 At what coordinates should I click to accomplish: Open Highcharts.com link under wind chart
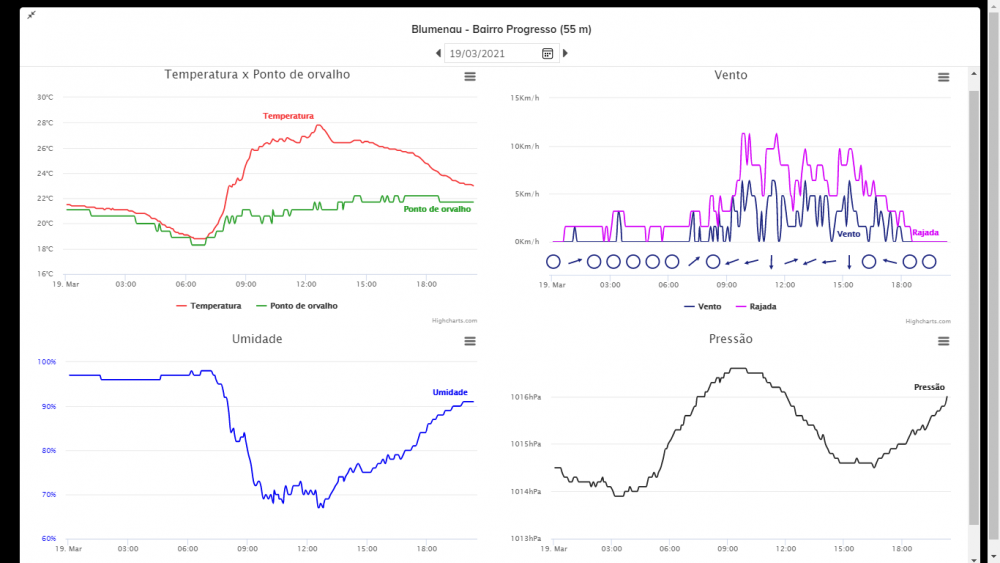[929, 321]
